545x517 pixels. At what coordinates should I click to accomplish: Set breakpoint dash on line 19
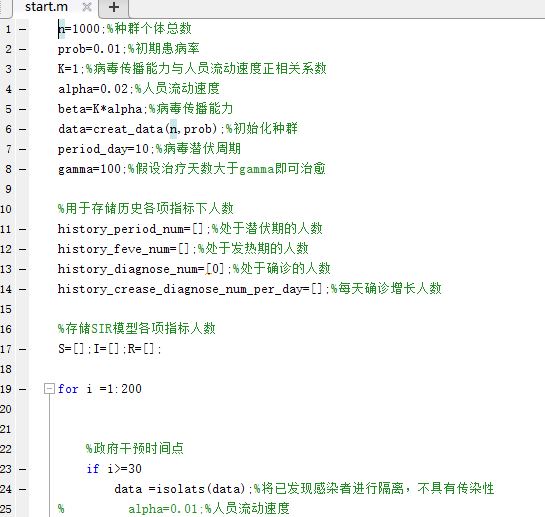tap(23, 389)
